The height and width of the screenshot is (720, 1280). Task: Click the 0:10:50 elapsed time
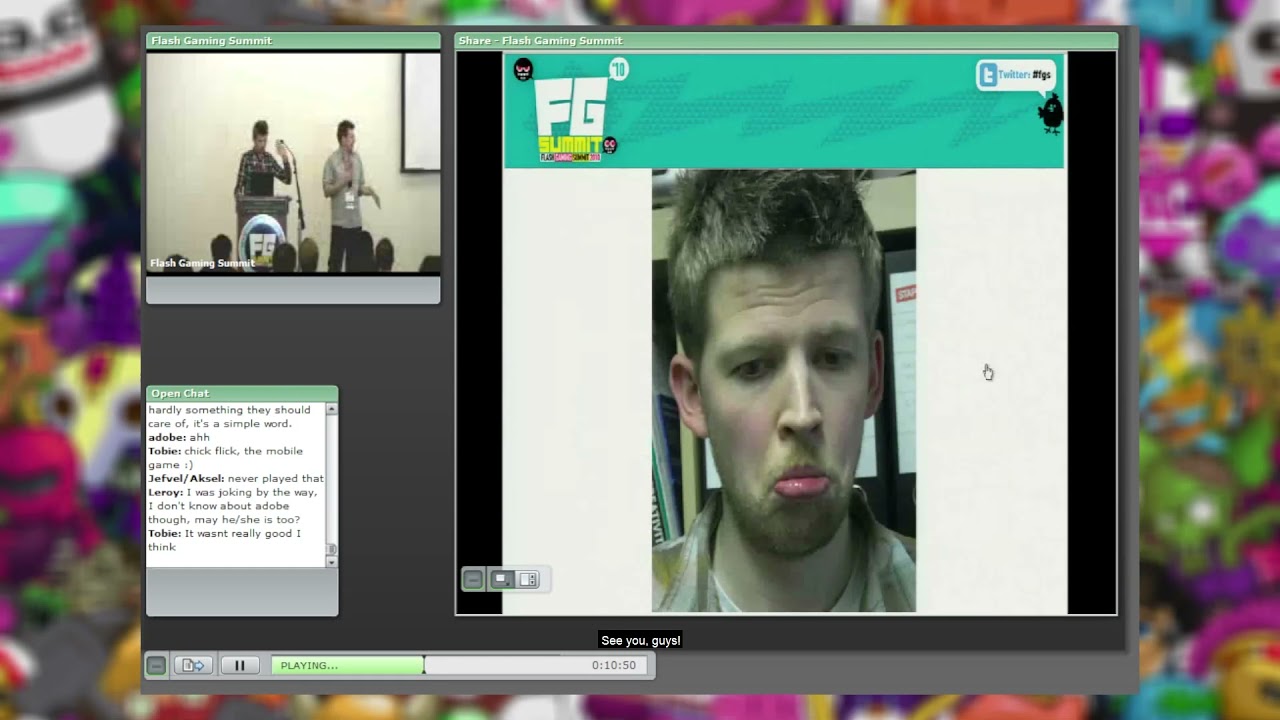coord(613,665)
